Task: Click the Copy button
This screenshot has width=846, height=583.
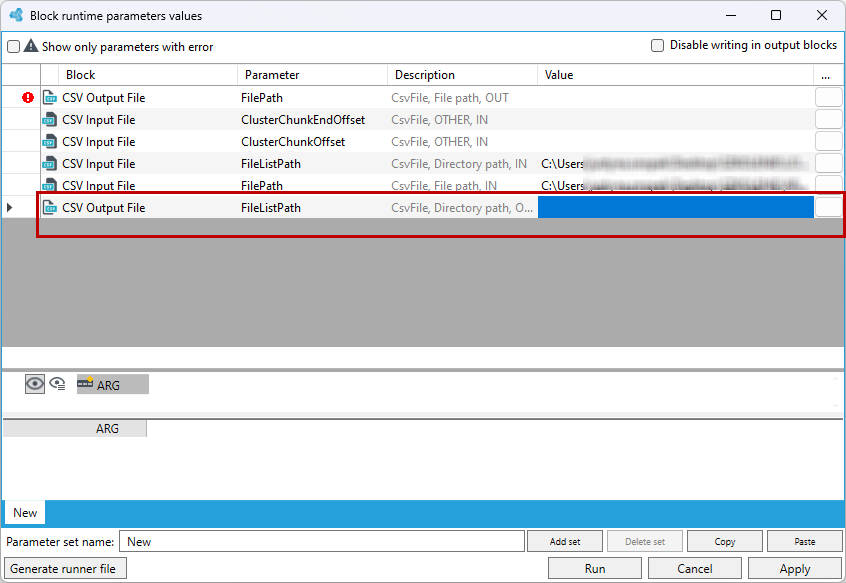Action: (x=725, y=541)
